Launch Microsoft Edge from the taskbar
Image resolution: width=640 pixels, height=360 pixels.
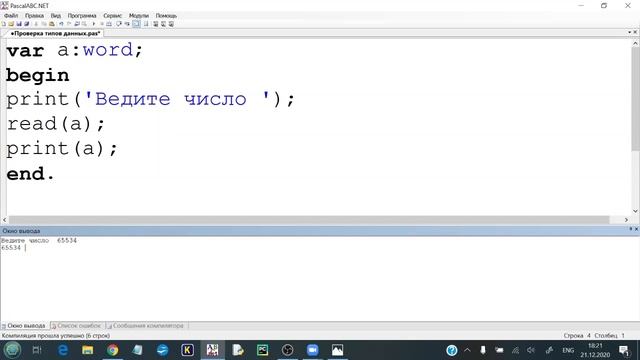pos(62,350)
